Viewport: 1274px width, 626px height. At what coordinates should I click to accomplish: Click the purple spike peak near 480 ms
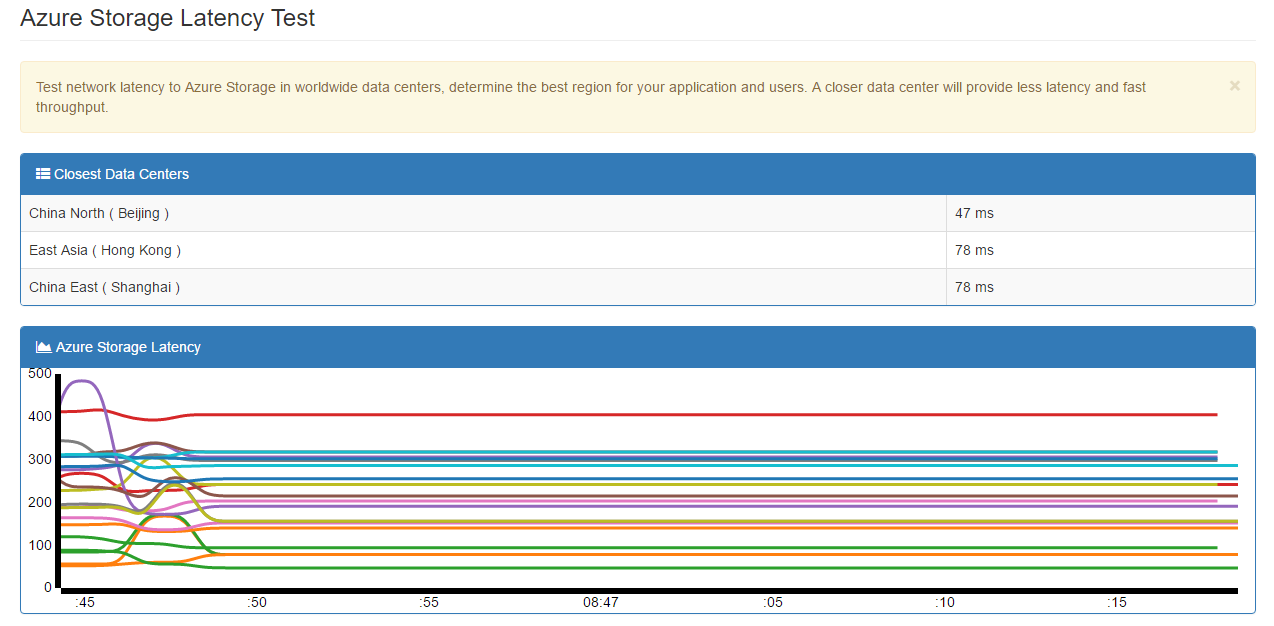[82, 381]
